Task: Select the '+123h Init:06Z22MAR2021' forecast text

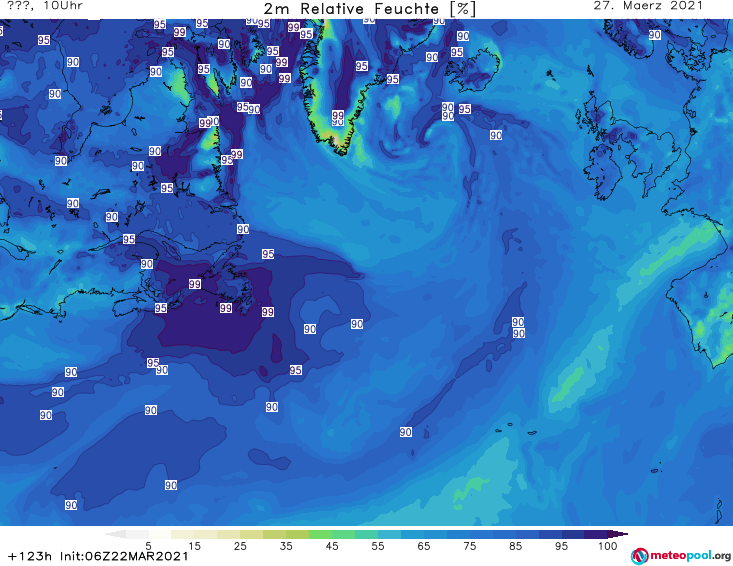Action: [x=98, y=556]
